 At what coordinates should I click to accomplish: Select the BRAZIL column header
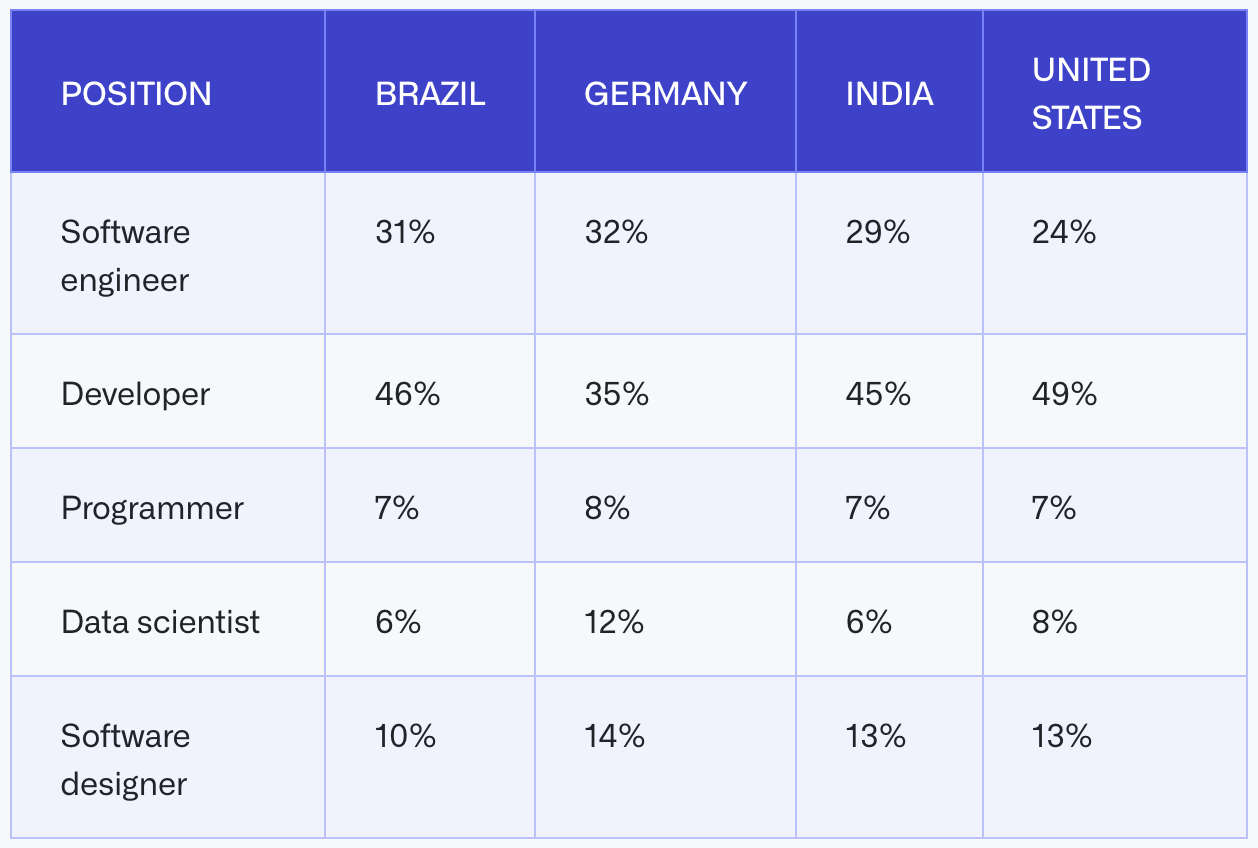tap(430, 94)
